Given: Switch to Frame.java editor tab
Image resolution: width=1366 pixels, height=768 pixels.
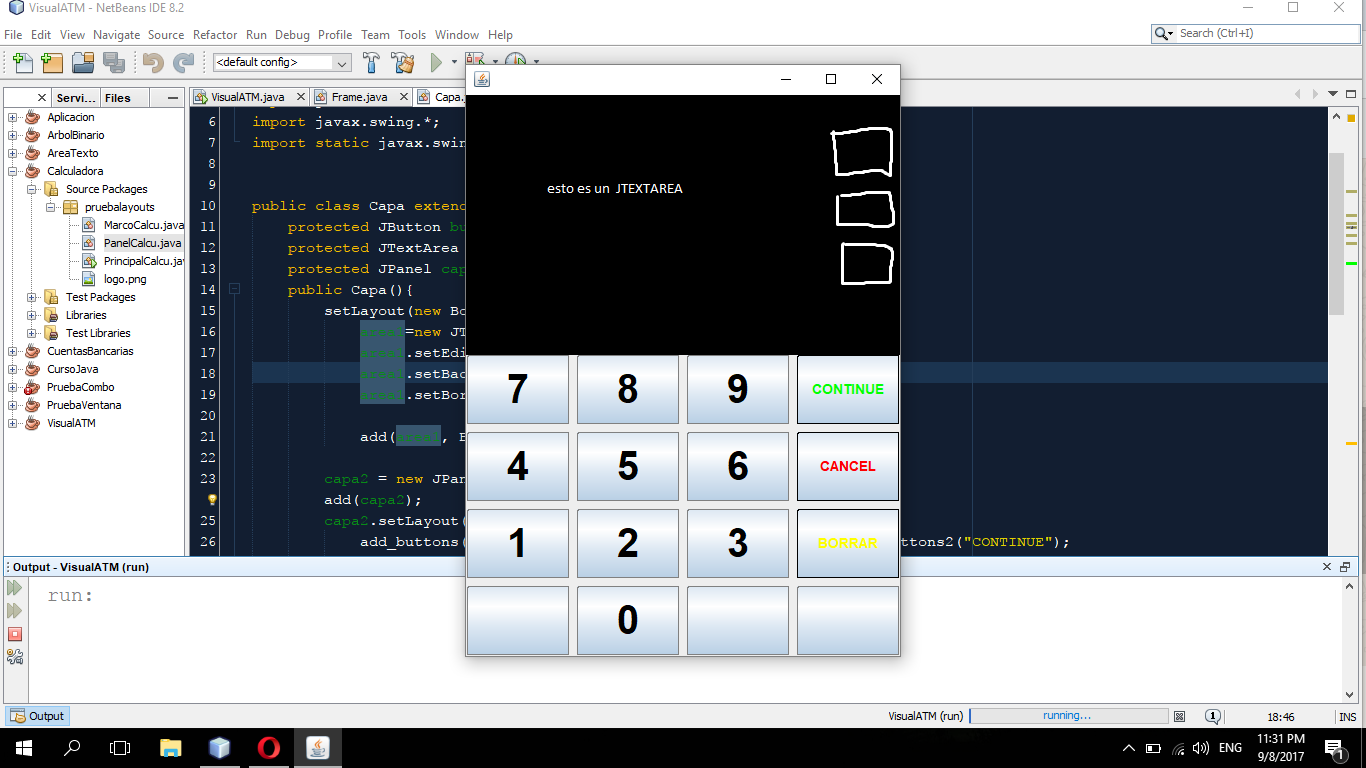Looking at the screenshot, I should pos(359,97).
